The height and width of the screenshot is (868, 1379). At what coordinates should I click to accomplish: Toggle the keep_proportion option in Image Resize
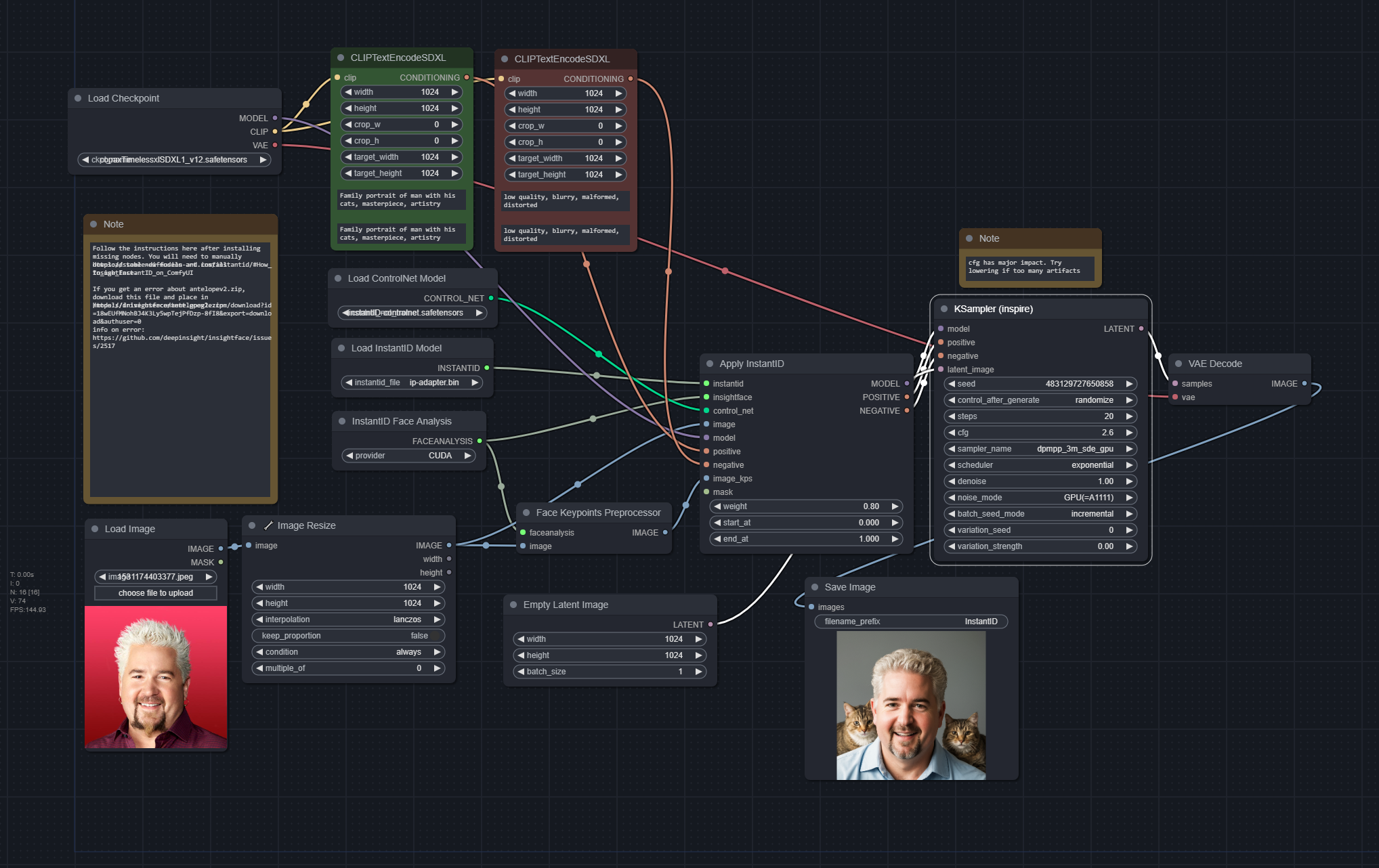348,636
